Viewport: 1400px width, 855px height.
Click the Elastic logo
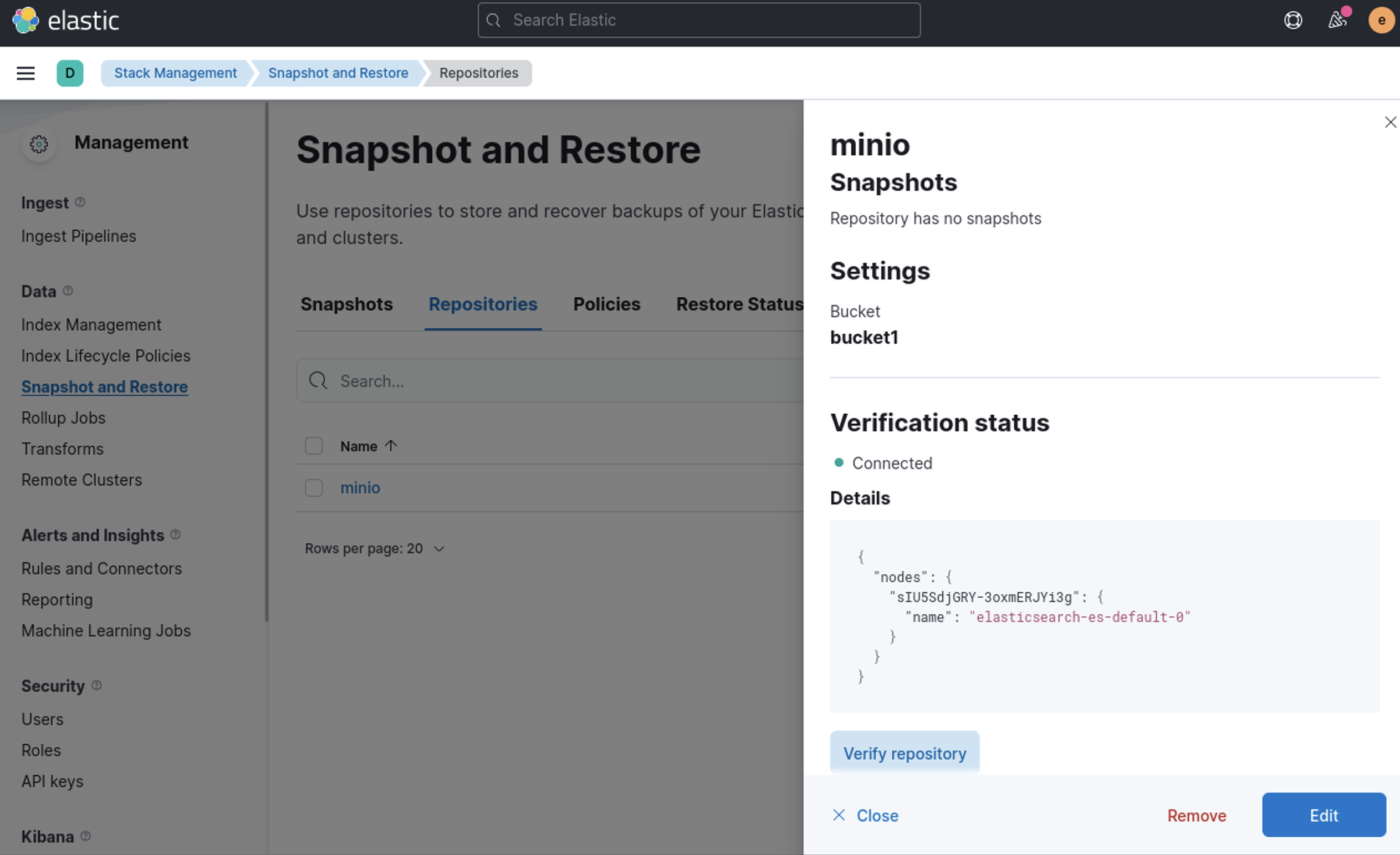[x=25, y=21]
